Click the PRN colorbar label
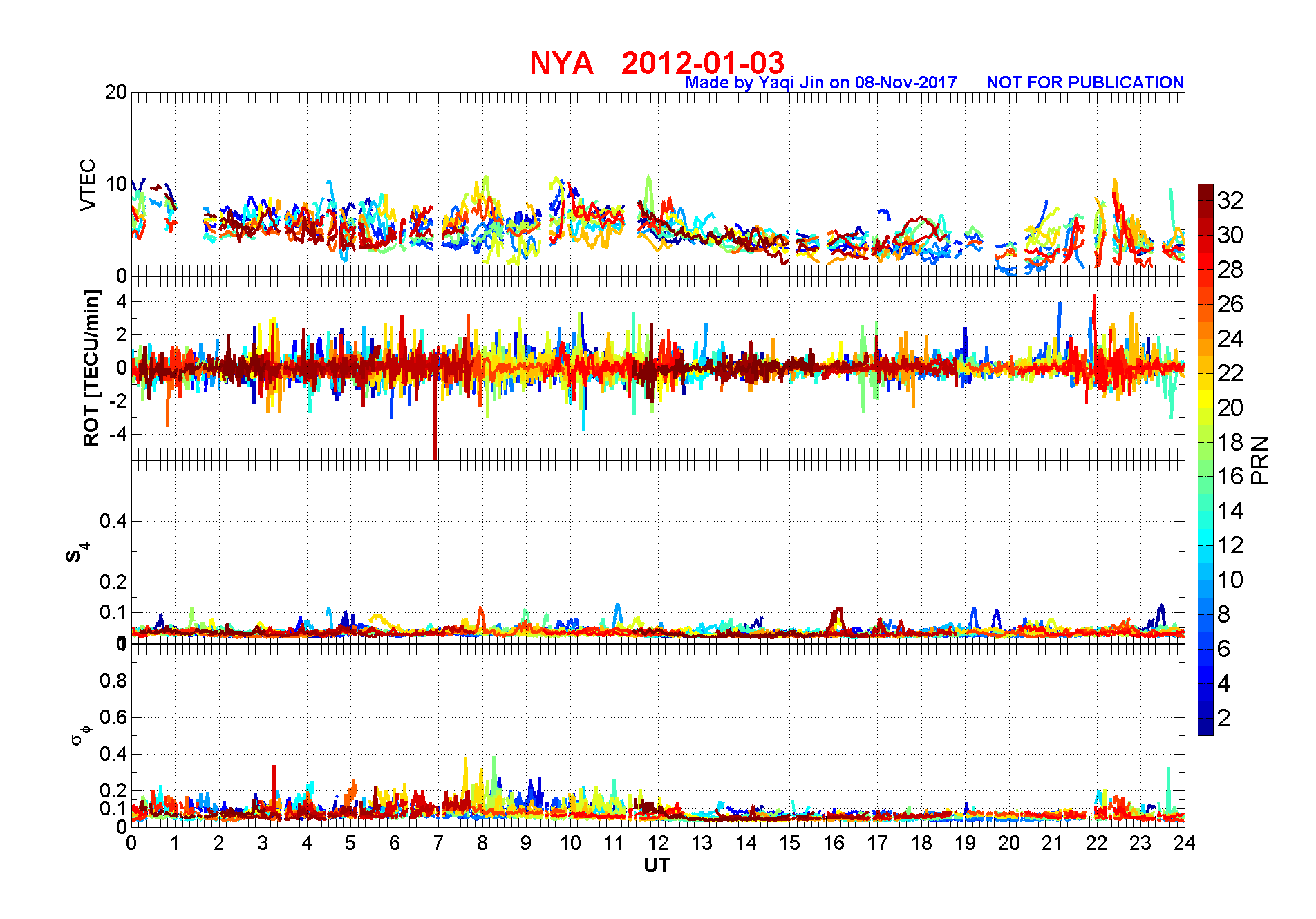The width and height of the screenshot is (1316, 919). click(x=1261, y=460)
